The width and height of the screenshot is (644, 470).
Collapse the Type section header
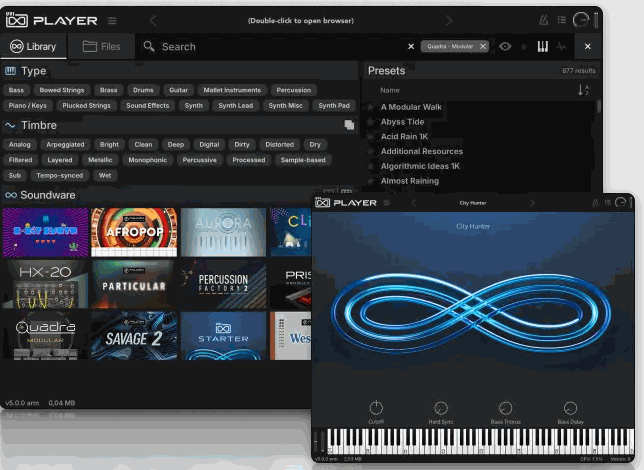[180, 71]
